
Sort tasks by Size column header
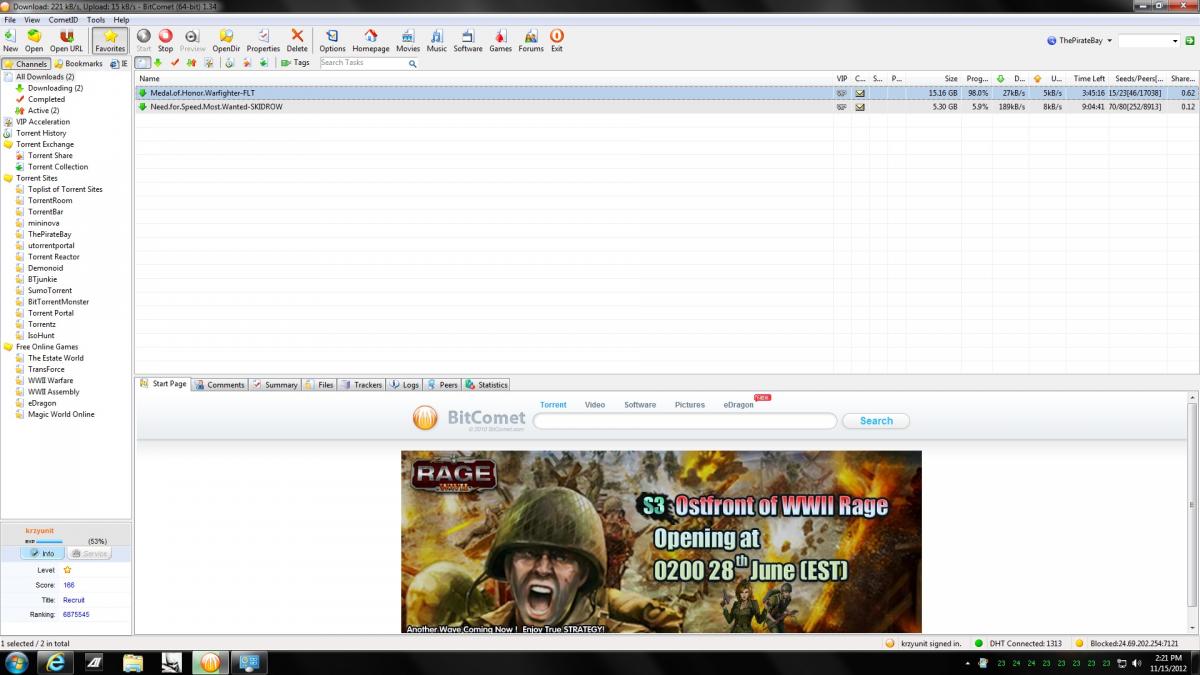click(x=934, y=78)
